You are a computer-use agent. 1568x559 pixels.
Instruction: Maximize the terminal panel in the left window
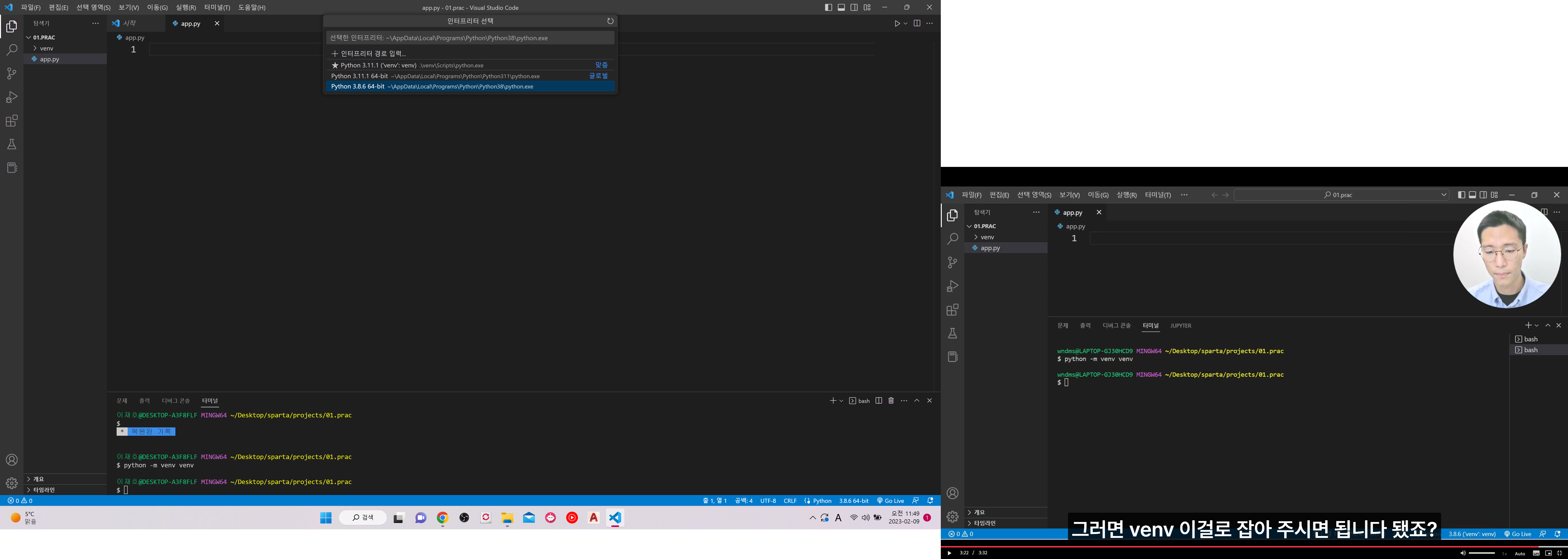coord(917,401)
